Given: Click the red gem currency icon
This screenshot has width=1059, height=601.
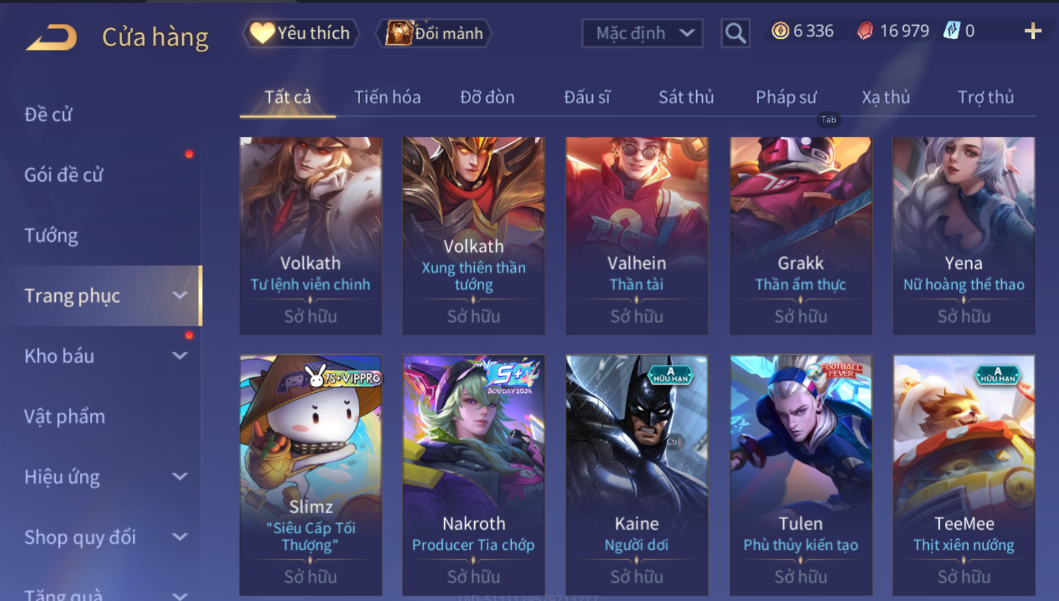Looking at the screenshot, I should click(x=865, y=31).
